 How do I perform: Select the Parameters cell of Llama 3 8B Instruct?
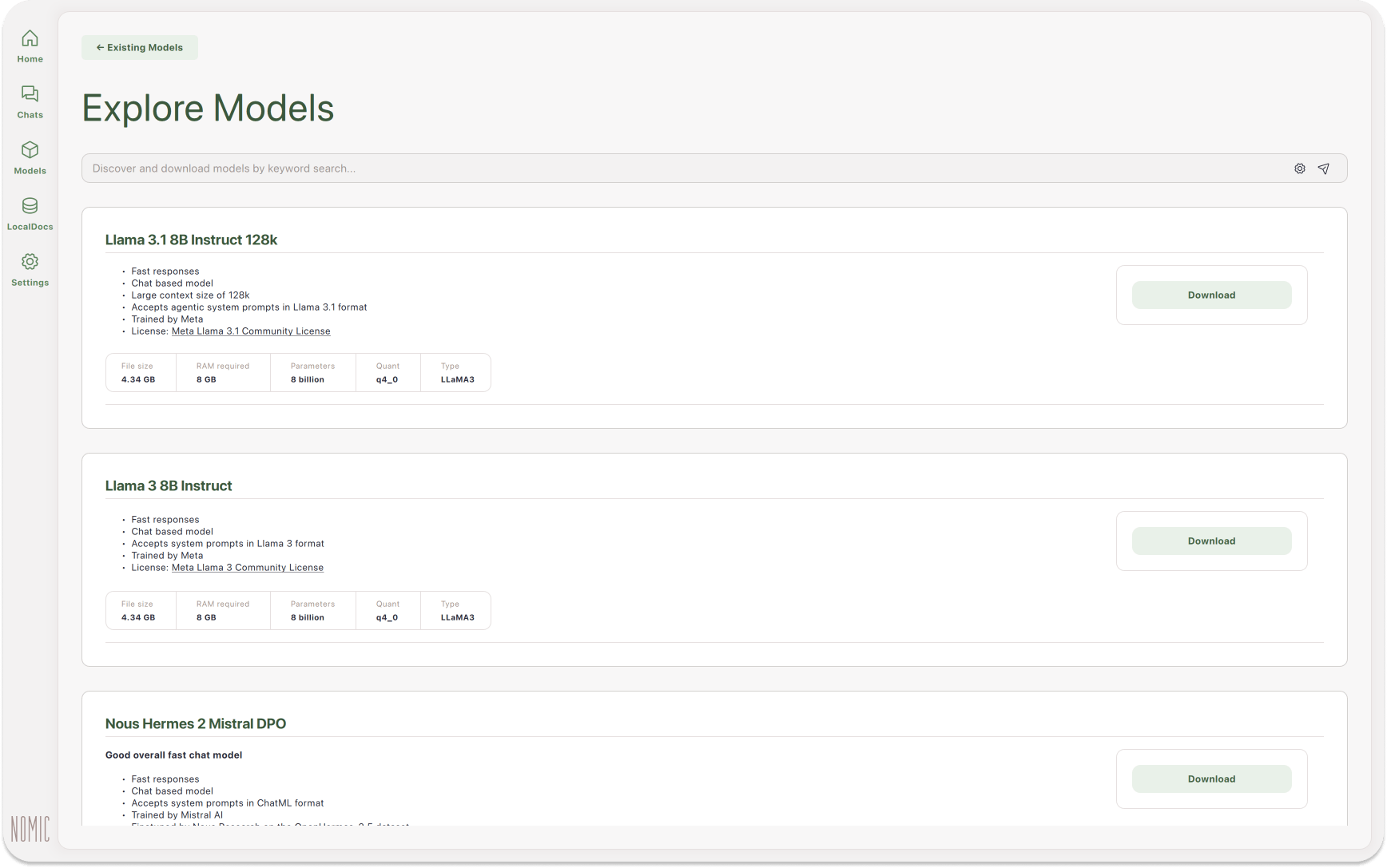[313, 611]
